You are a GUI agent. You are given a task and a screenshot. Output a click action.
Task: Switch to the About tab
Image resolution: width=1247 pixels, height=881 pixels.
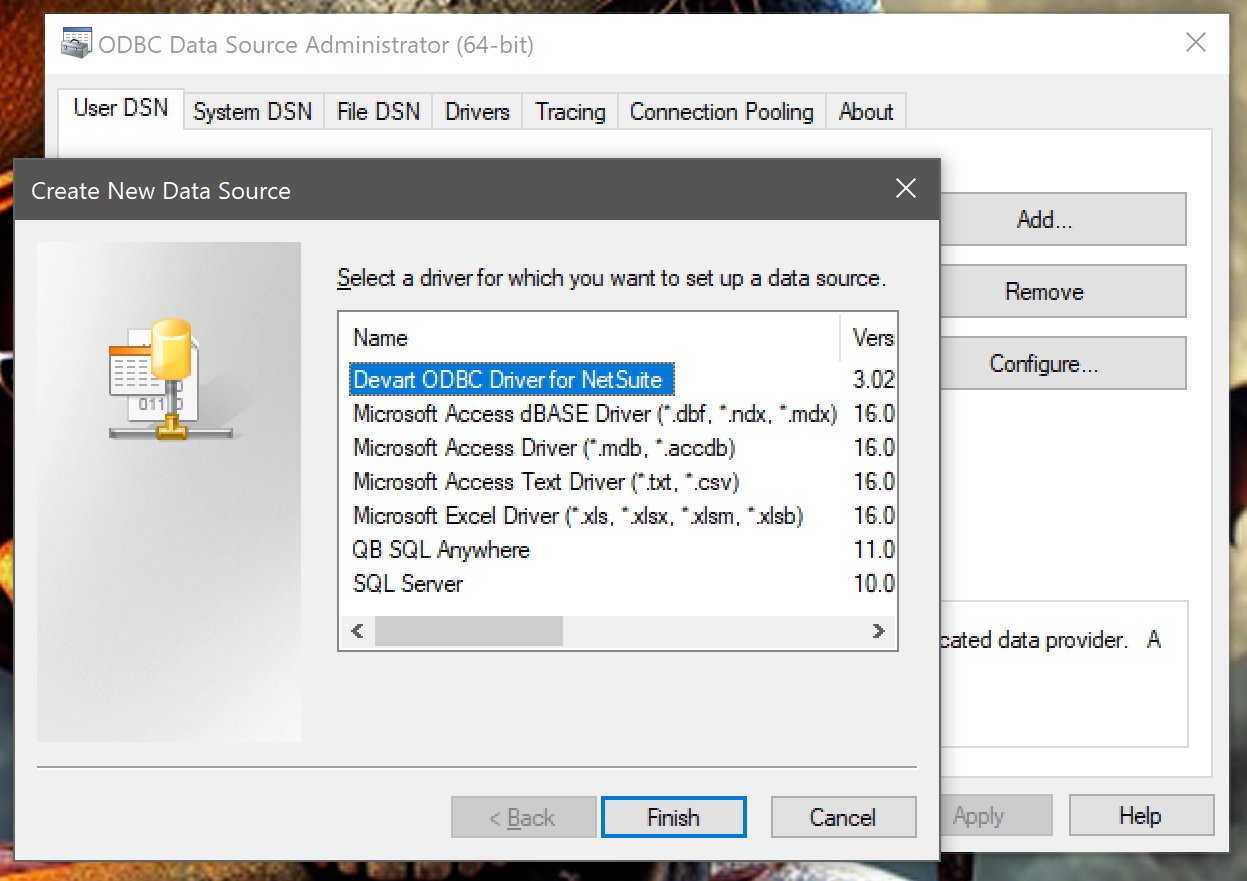point(866,112)
